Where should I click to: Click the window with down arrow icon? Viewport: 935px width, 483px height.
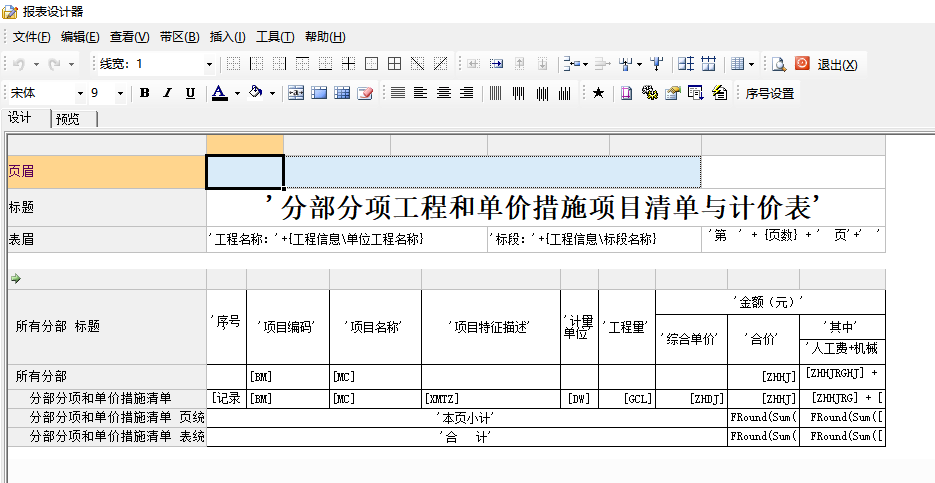point(695,93)
